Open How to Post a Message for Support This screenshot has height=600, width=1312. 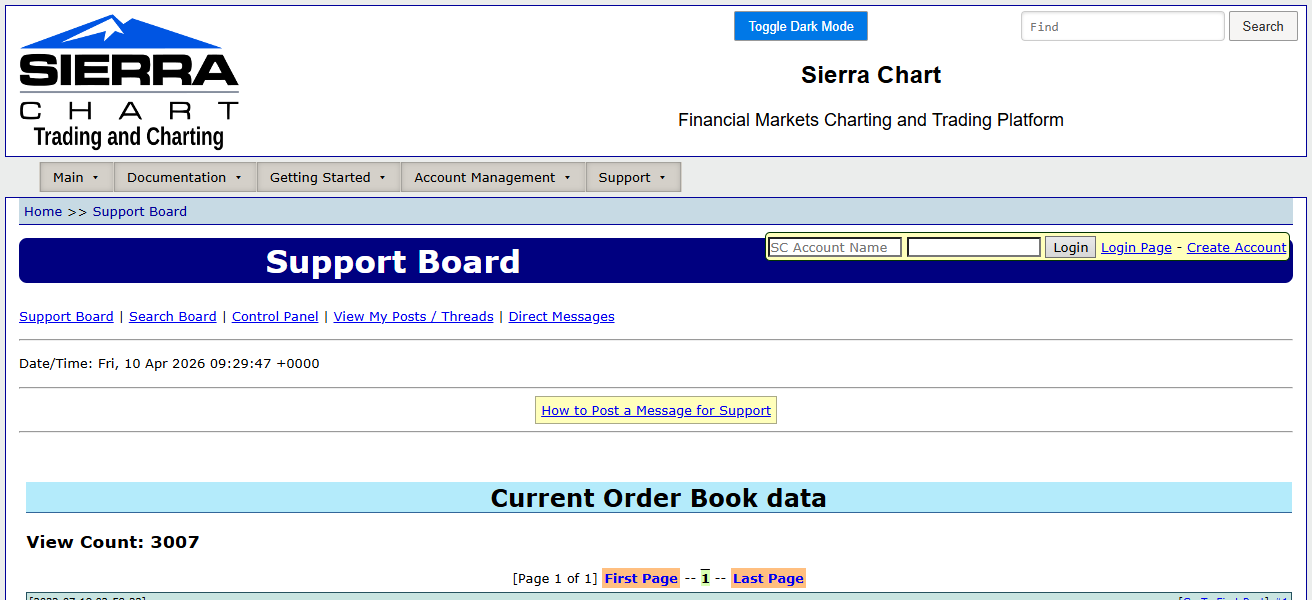coord(655,410)
